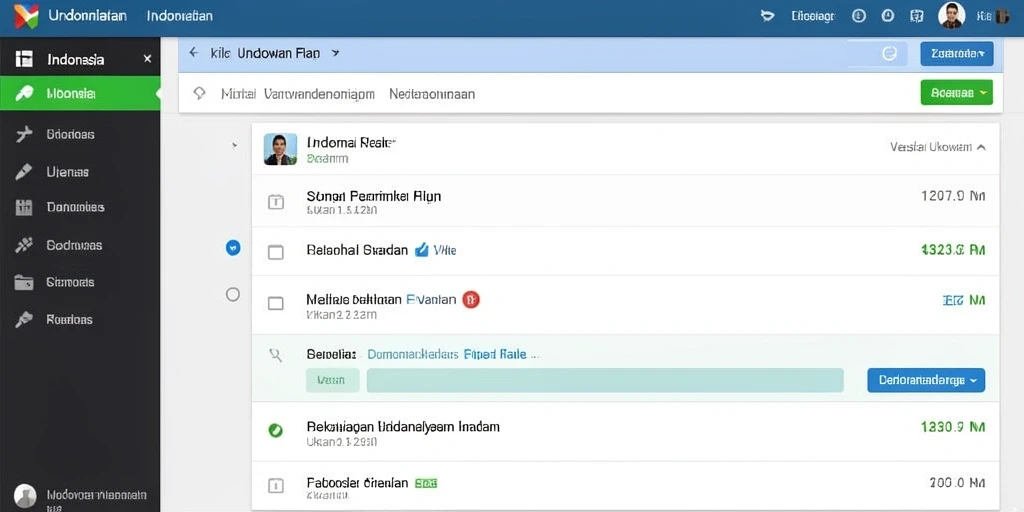Click the bird icon beside Elcoiagr
Viewport: 1024px width, 512px height.
click(x=768, y=16)
